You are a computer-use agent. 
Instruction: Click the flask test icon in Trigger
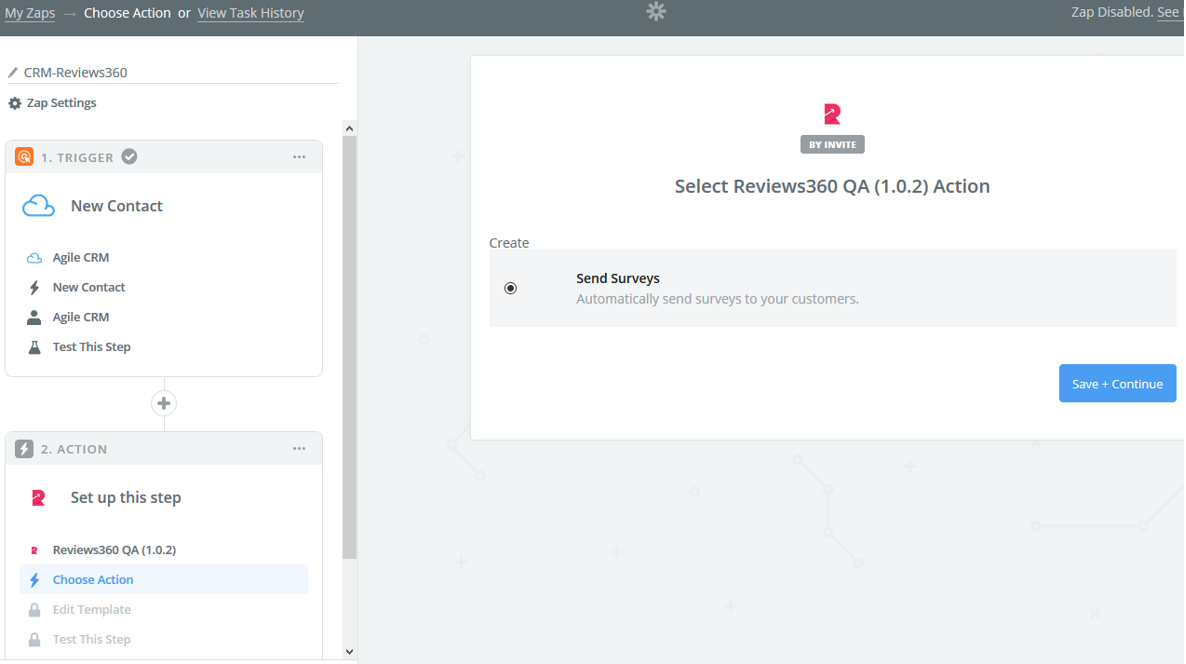click(34, 347)
